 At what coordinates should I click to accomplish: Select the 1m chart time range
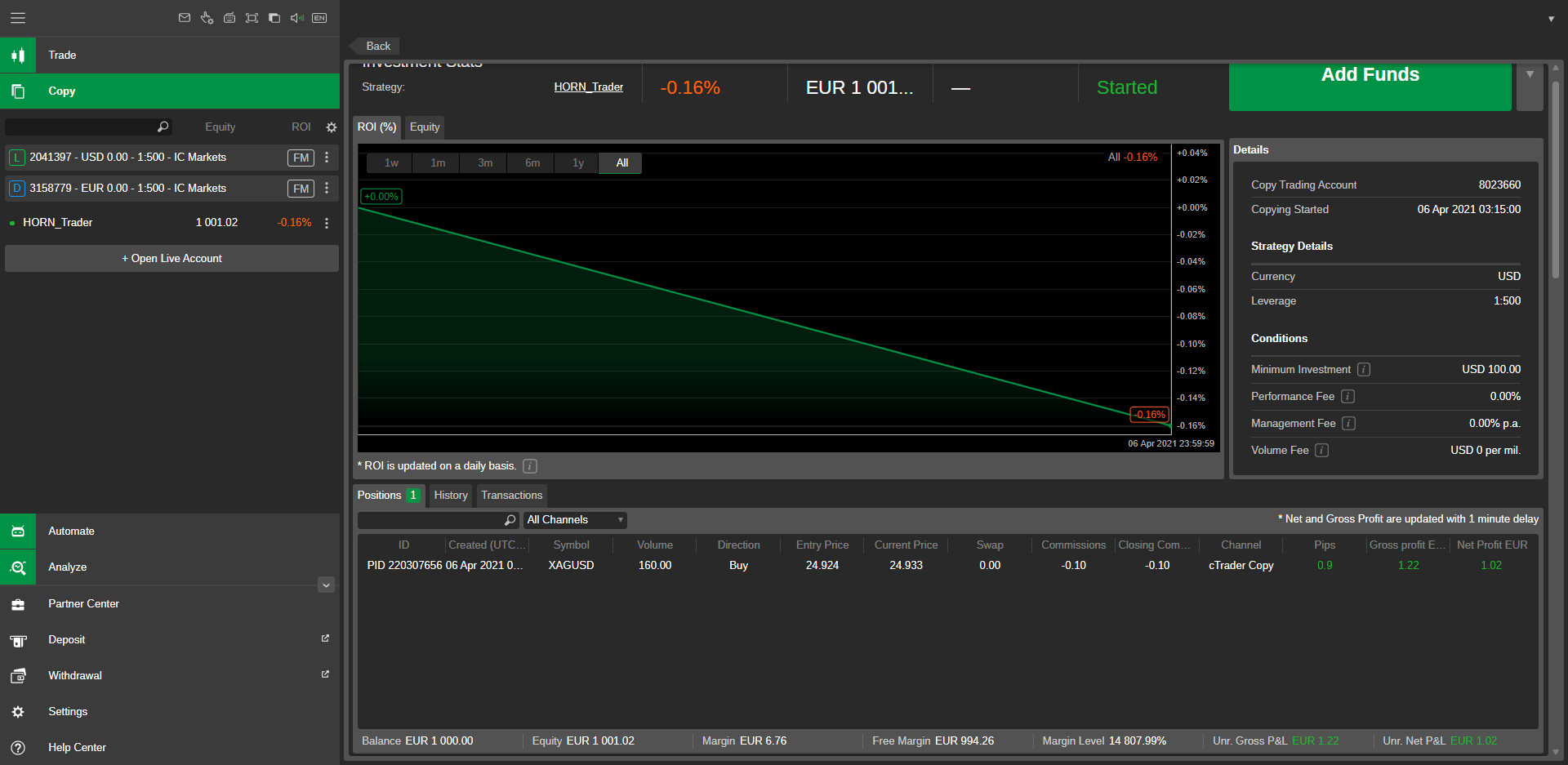(438, 163)
